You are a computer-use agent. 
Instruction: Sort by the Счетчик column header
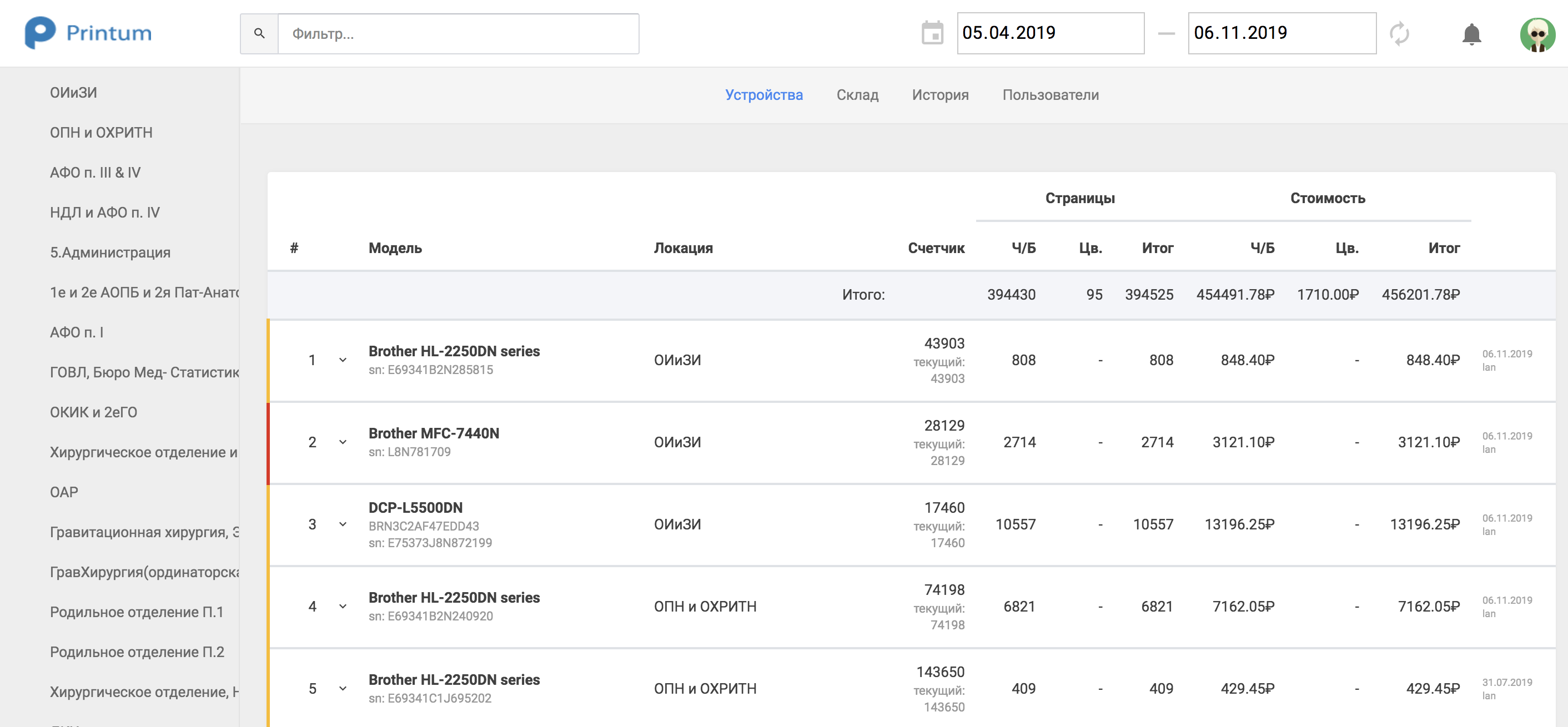[936, 248]
